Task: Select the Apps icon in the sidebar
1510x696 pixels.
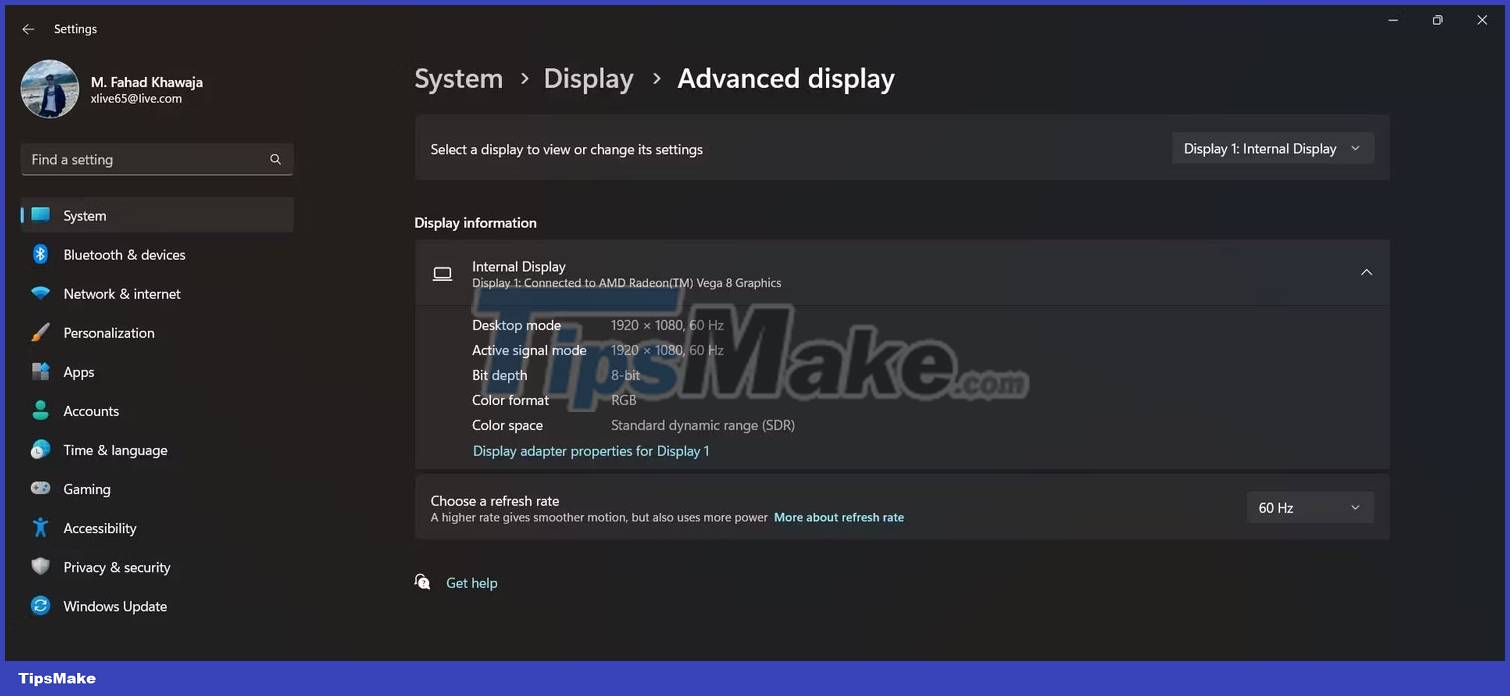Action: click(39, 371)
